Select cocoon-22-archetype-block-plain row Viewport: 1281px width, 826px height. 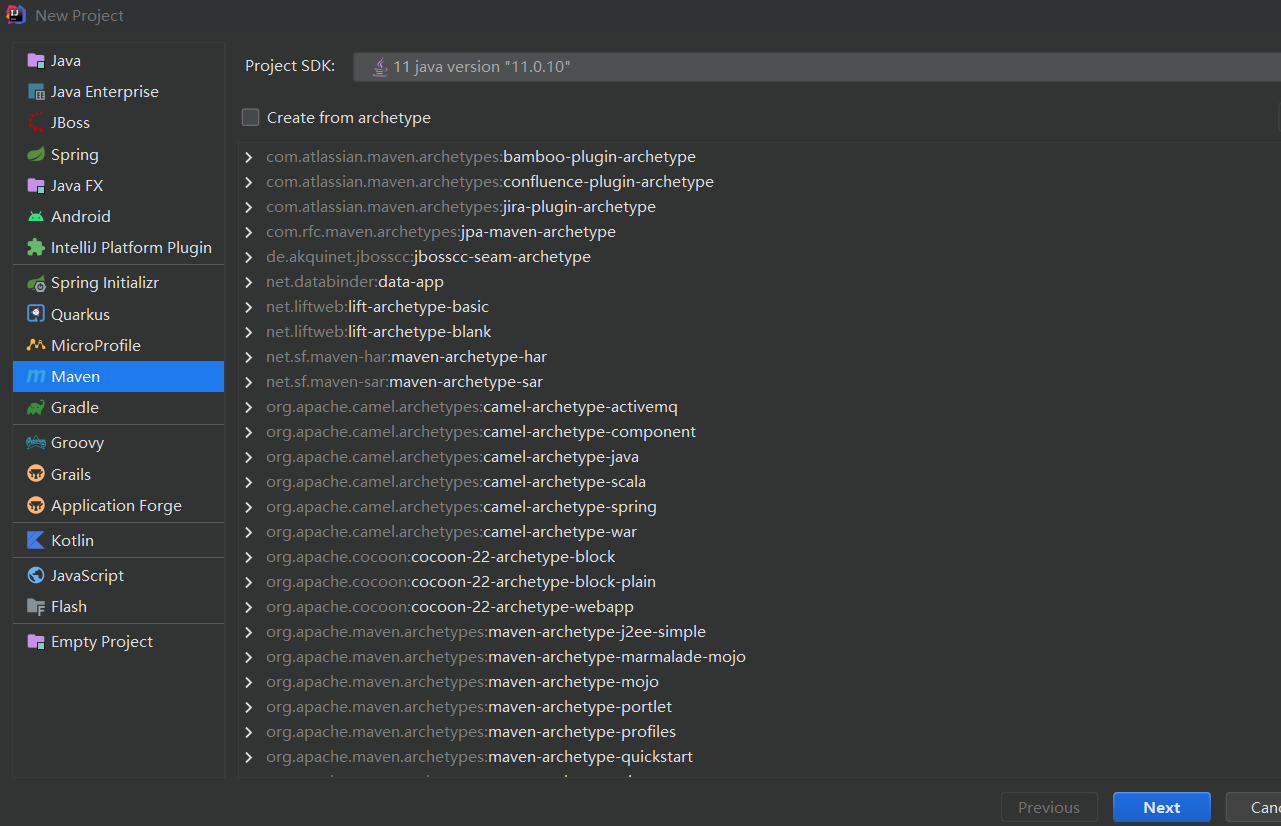click(x=759, y=582)
